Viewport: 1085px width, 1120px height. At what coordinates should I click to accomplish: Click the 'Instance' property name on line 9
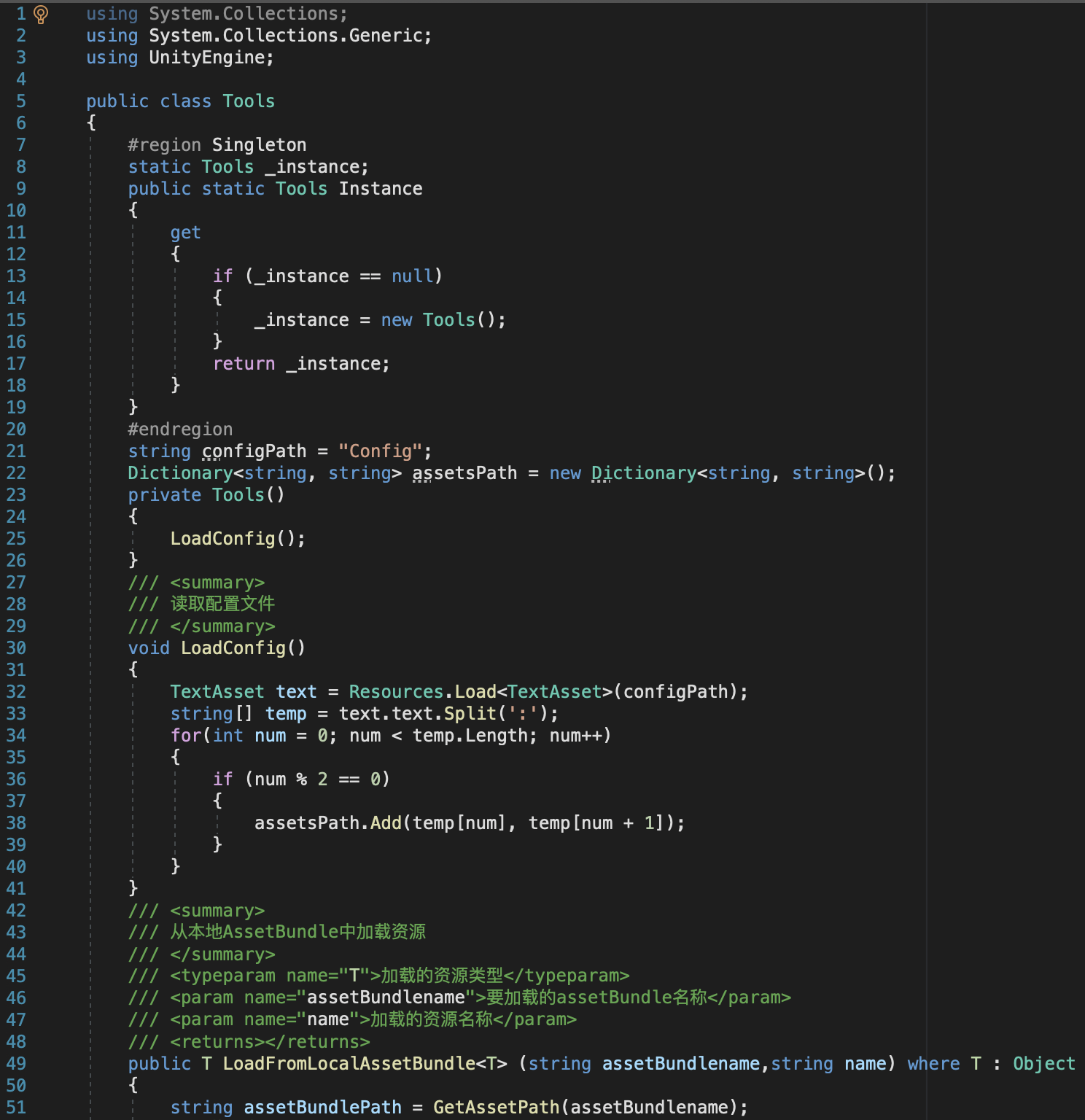point(381,189)
